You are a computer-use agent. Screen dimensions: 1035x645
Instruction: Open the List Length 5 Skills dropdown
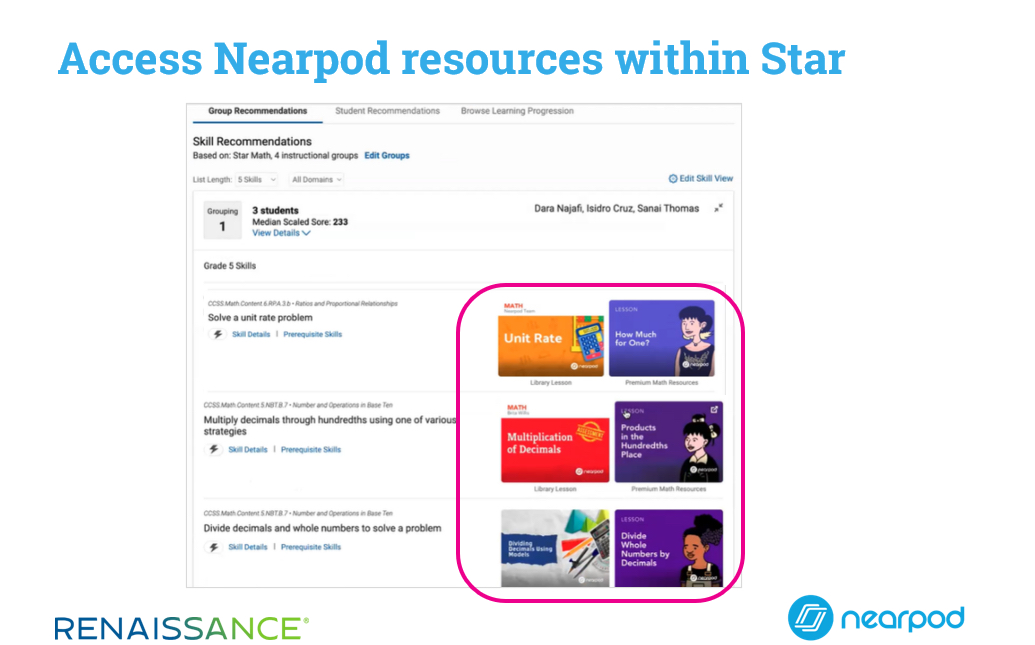pos(257,180)
